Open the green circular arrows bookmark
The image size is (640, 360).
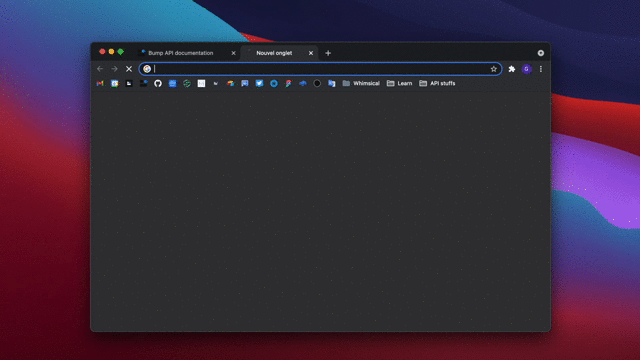(187, 83)
